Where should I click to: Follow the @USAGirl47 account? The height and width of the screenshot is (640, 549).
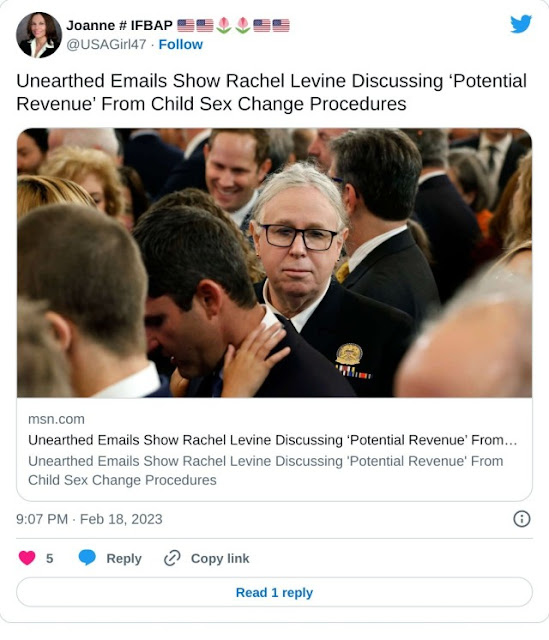180,44
